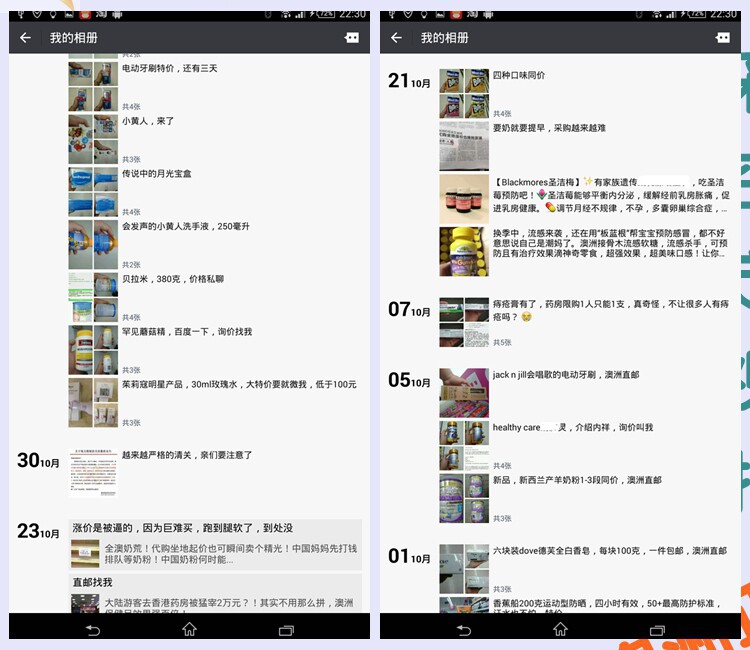
Task: Tap thumbnail of the 贝拉米 post
Action: tap(93, 297)
